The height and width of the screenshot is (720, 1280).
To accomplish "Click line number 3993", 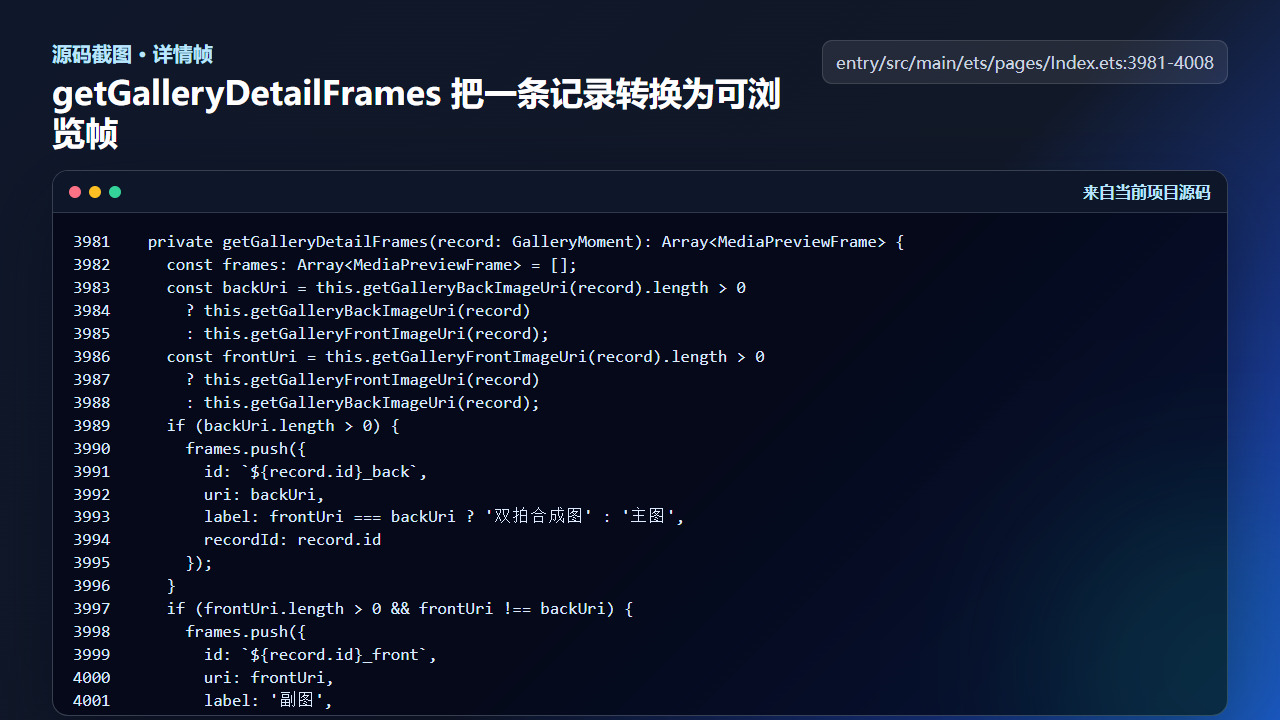I will pyautogui.click(x=92, y=517).
